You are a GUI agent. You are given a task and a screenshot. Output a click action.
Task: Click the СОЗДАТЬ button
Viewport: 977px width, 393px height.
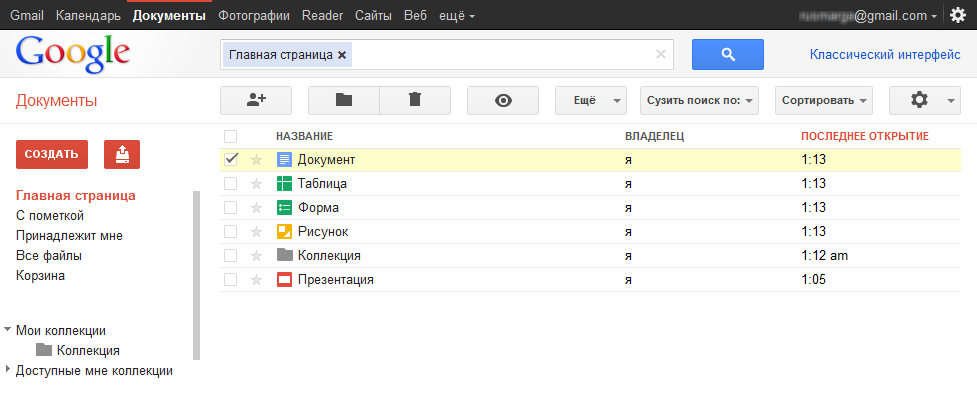coord(52,154)
